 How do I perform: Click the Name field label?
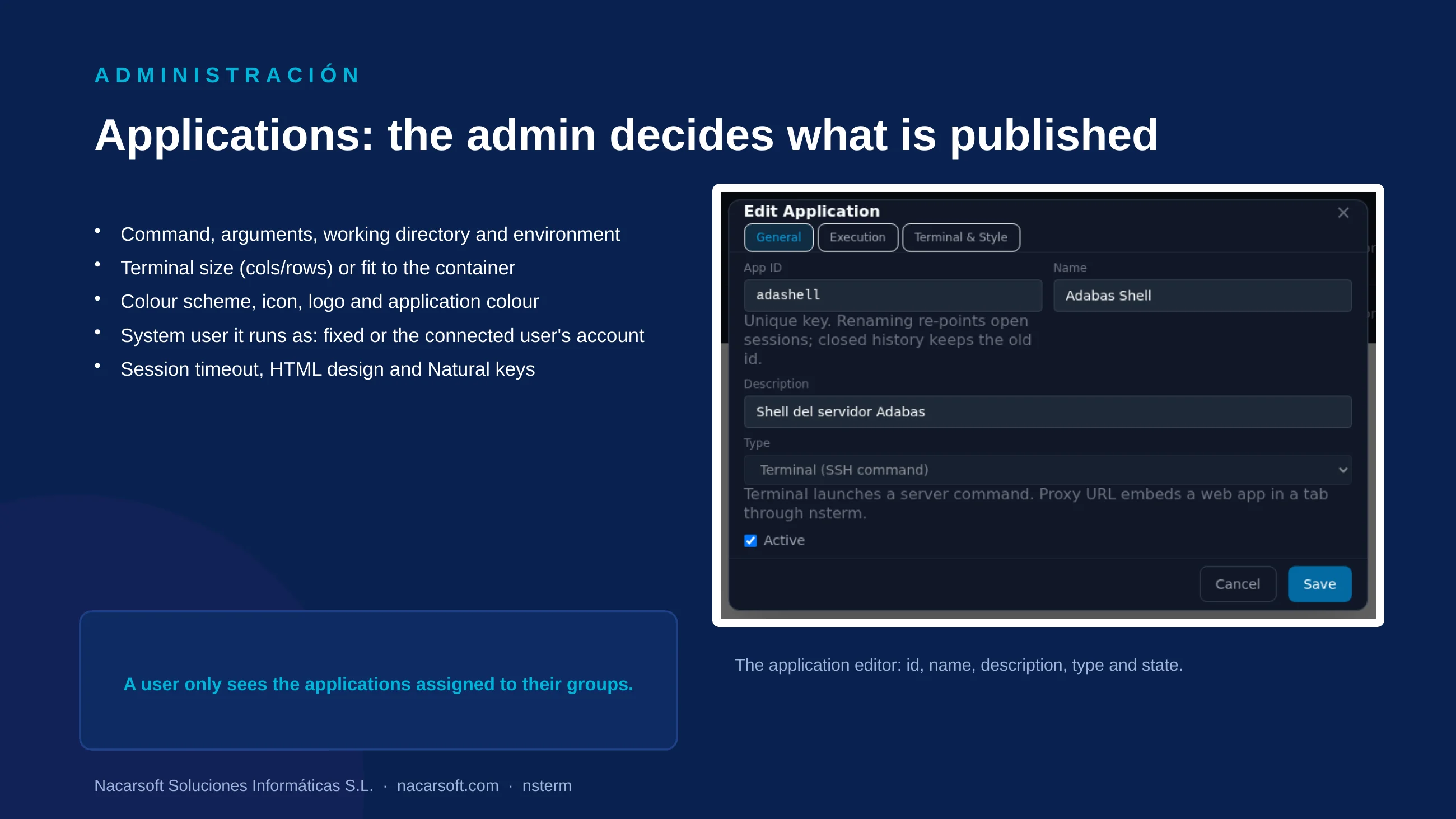1070,268
